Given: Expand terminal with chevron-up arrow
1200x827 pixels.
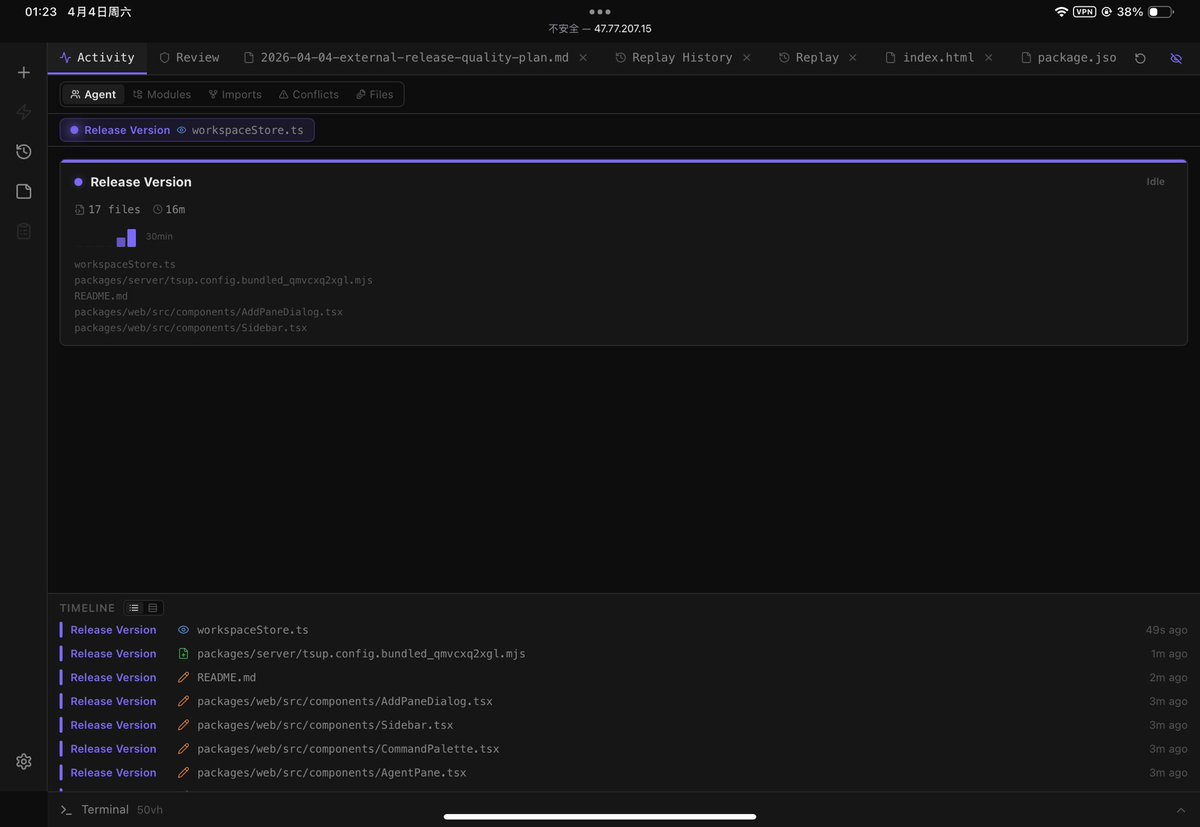Looking at the screenshot, I should 1181,810.
